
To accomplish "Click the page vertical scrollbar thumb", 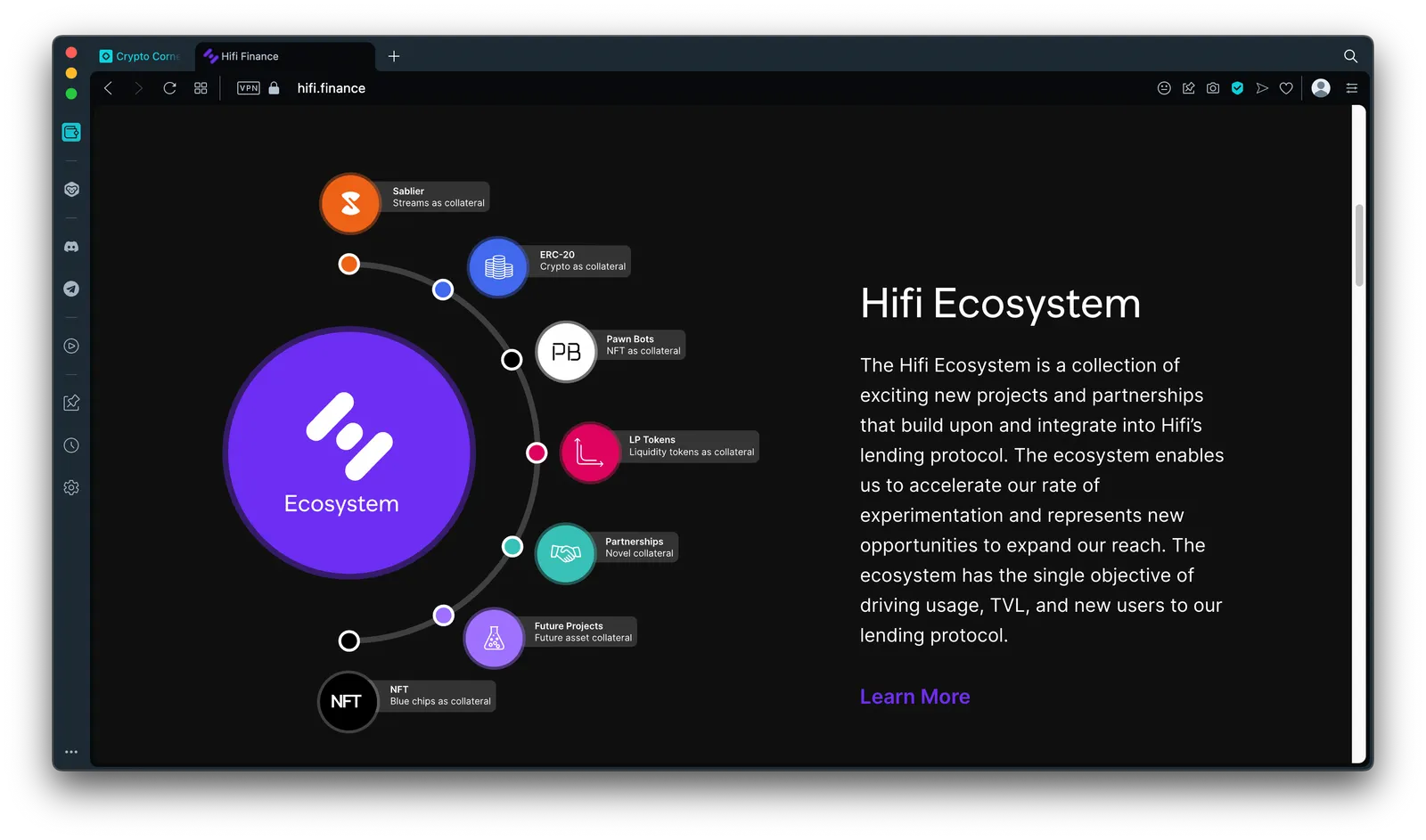I will tap(1359, 245).
